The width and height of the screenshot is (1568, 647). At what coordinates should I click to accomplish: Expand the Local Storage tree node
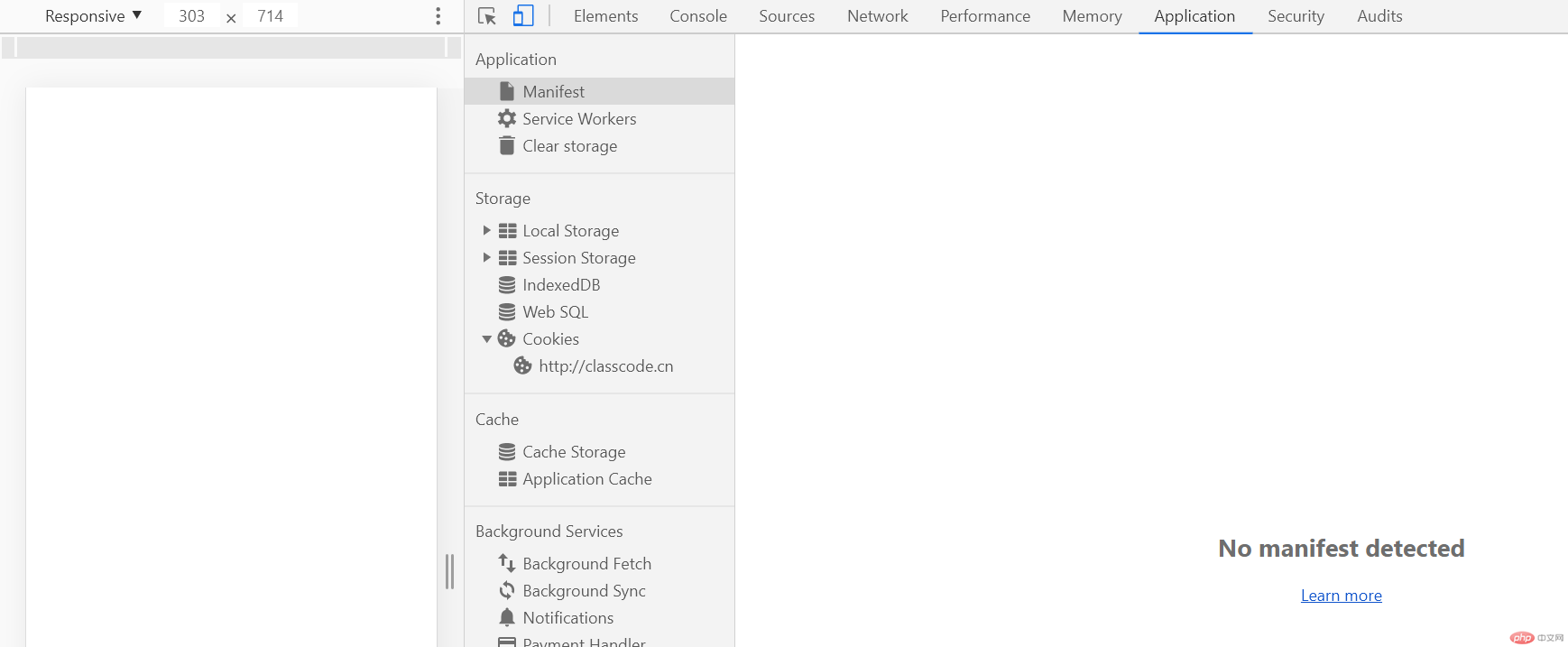(486, 231)
